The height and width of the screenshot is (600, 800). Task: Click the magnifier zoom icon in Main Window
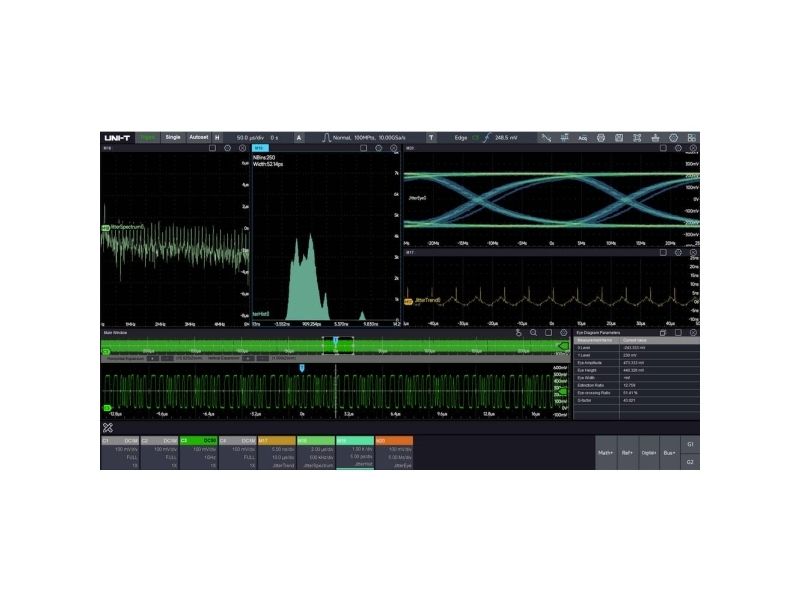[533, 333]
